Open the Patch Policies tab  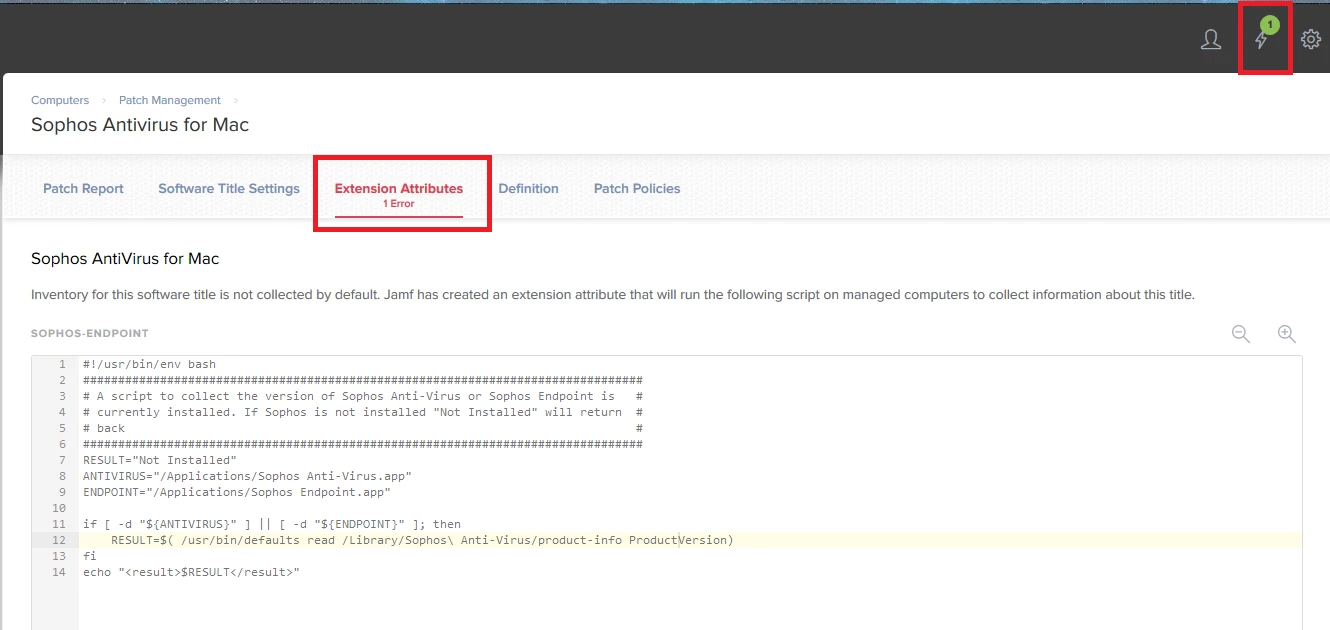(x=637, y=188)
